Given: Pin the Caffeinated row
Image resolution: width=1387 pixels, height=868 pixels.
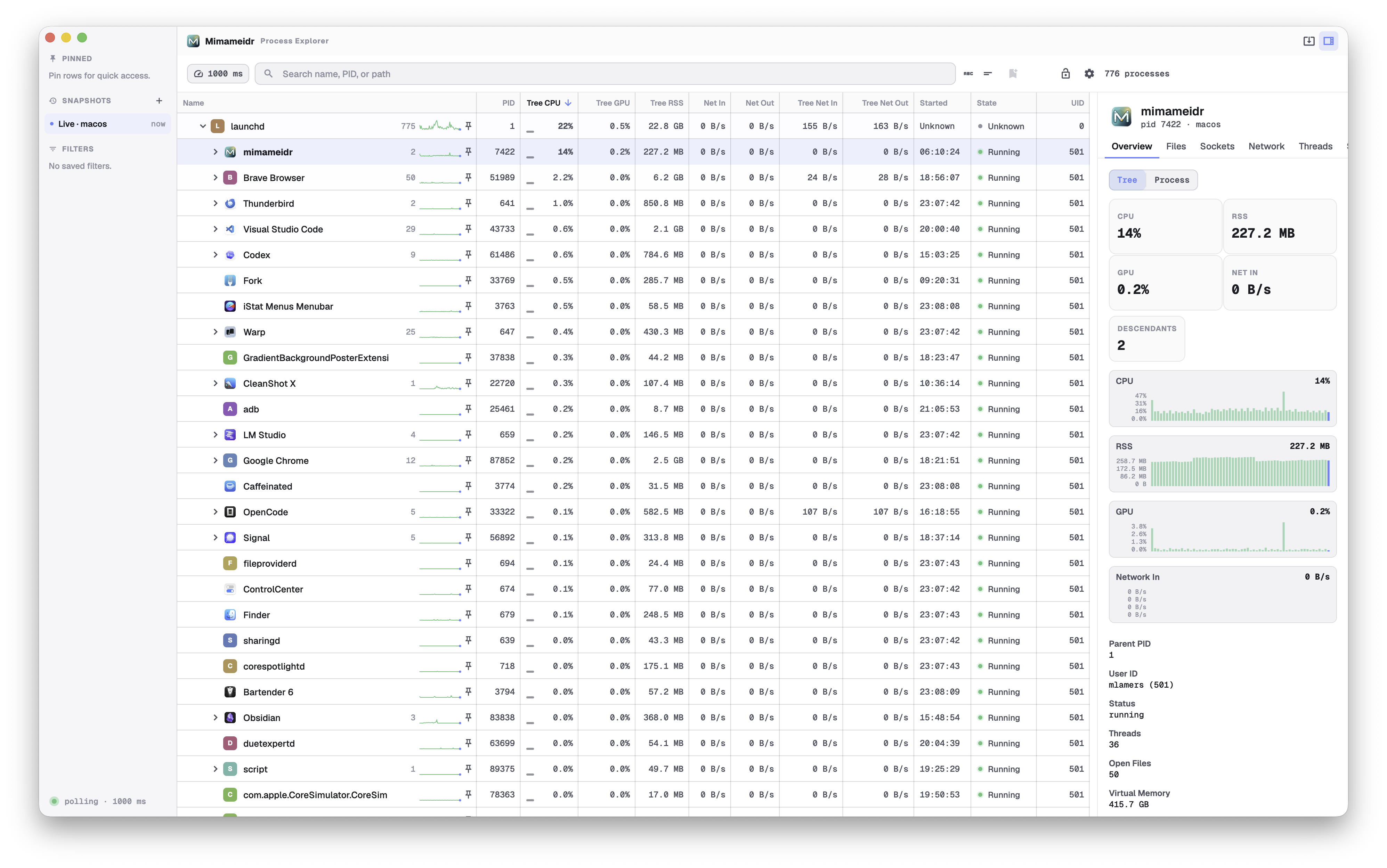Looking at the screenshot, I should (469, 486).
